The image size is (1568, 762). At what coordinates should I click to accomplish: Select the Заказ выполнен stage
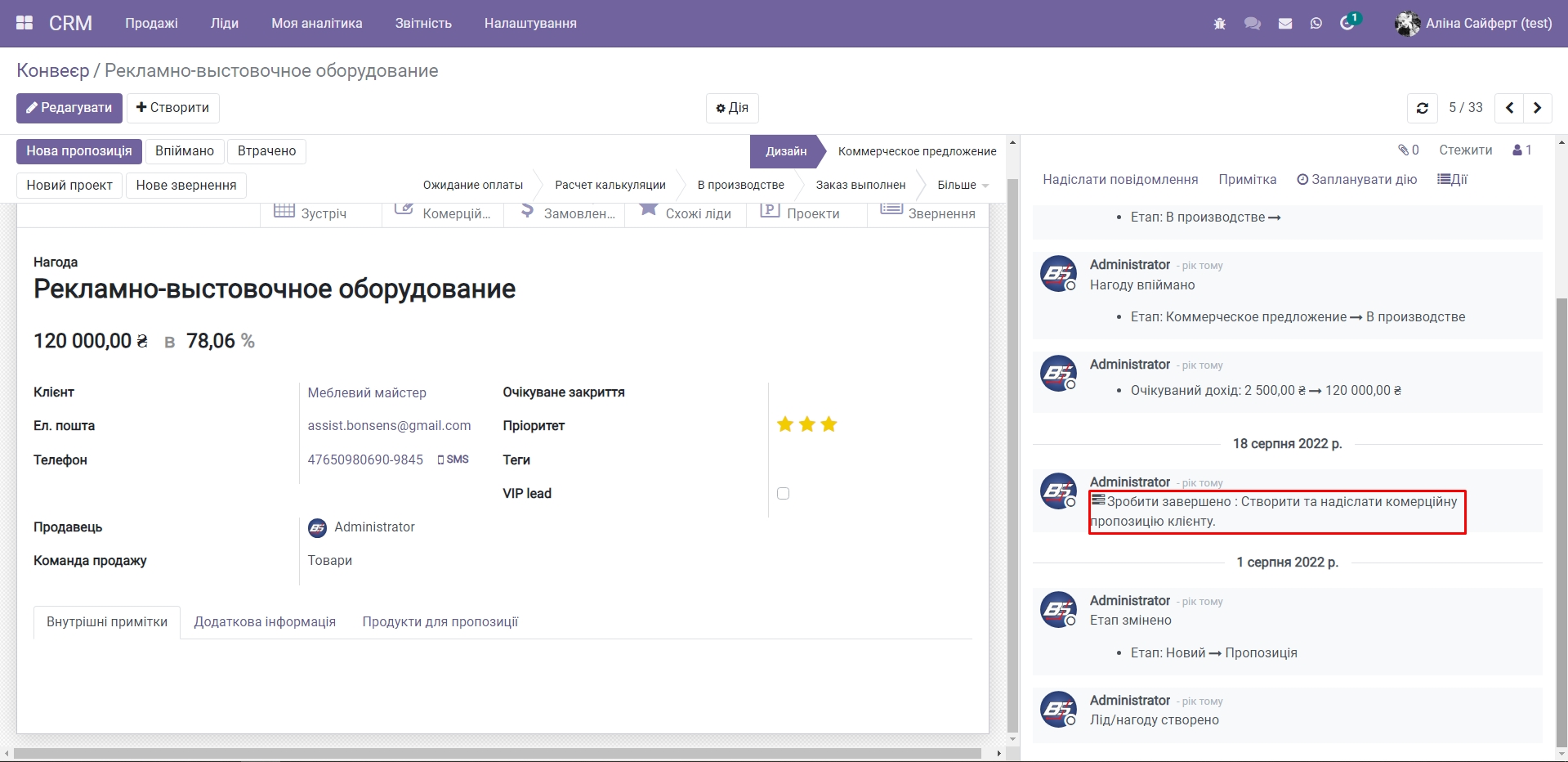860,186
